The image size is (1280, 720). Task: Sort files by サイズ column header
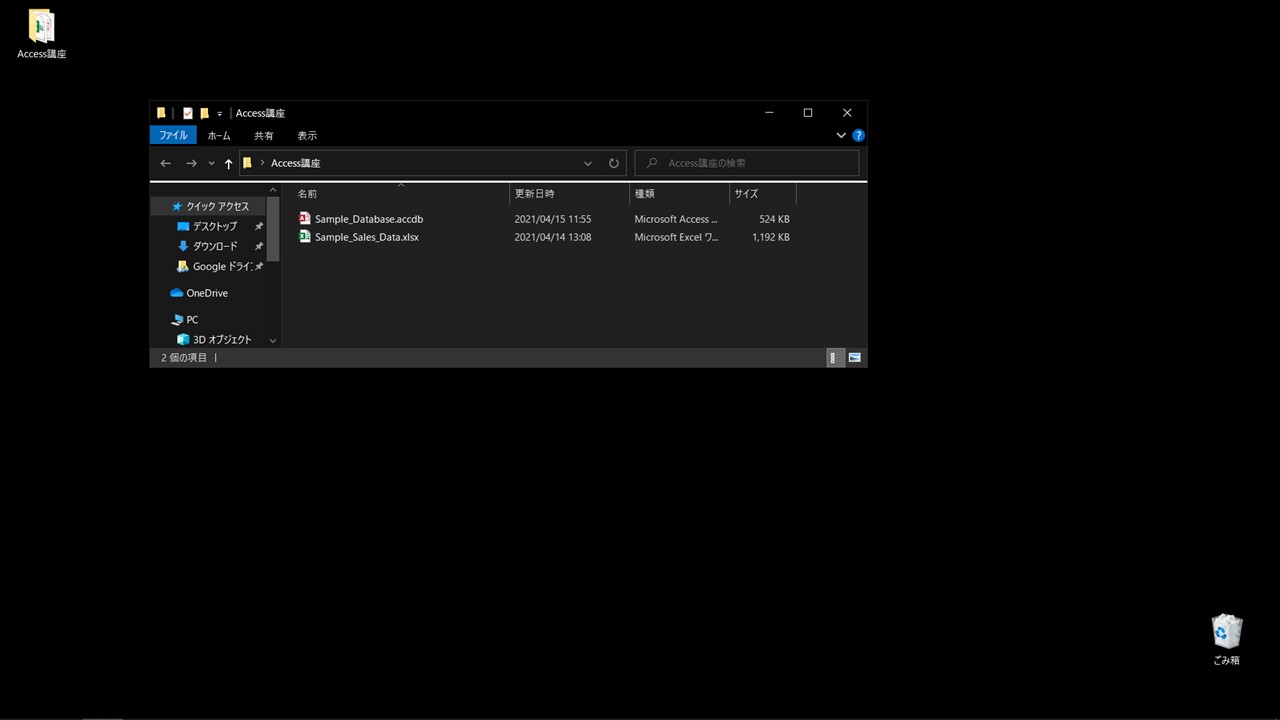pos(746,194)
